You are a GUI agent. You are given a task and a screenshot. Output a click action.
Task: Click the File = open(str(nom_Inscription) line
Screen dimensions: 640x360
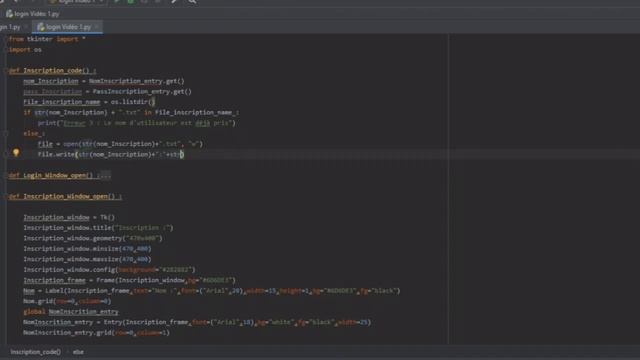tap(120, 144)
